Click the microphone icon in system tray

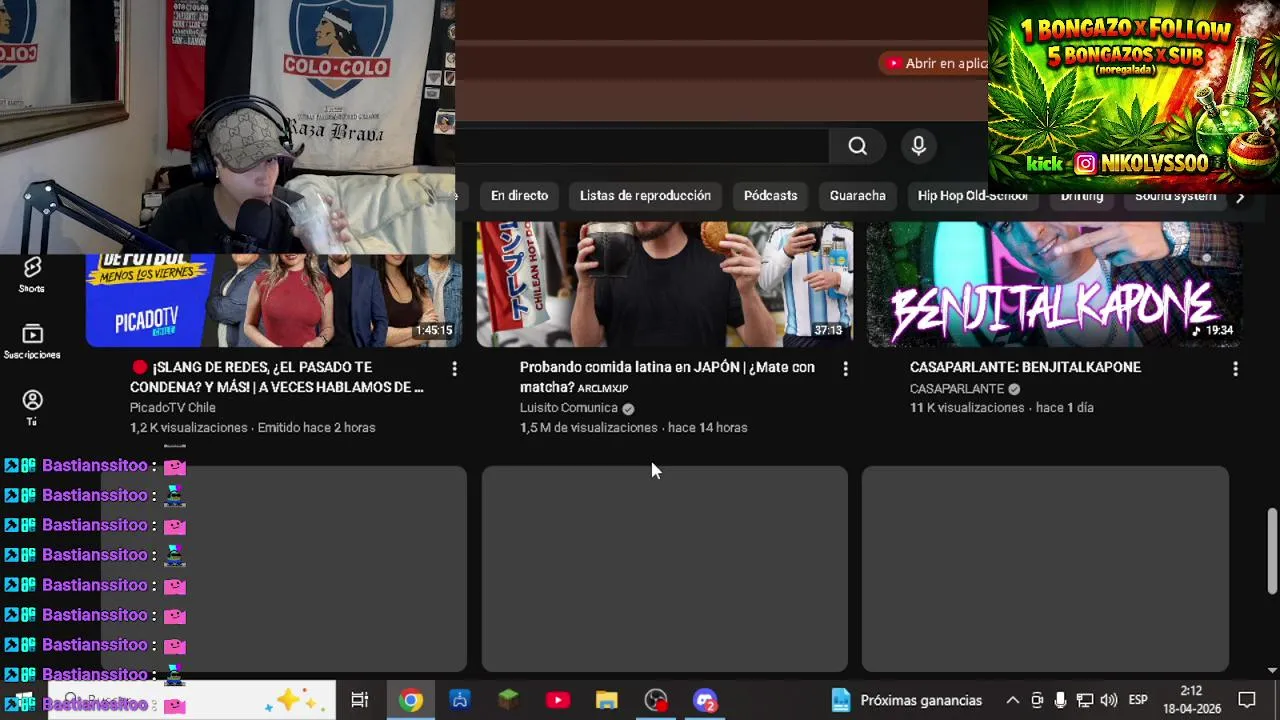point(1060,700)
